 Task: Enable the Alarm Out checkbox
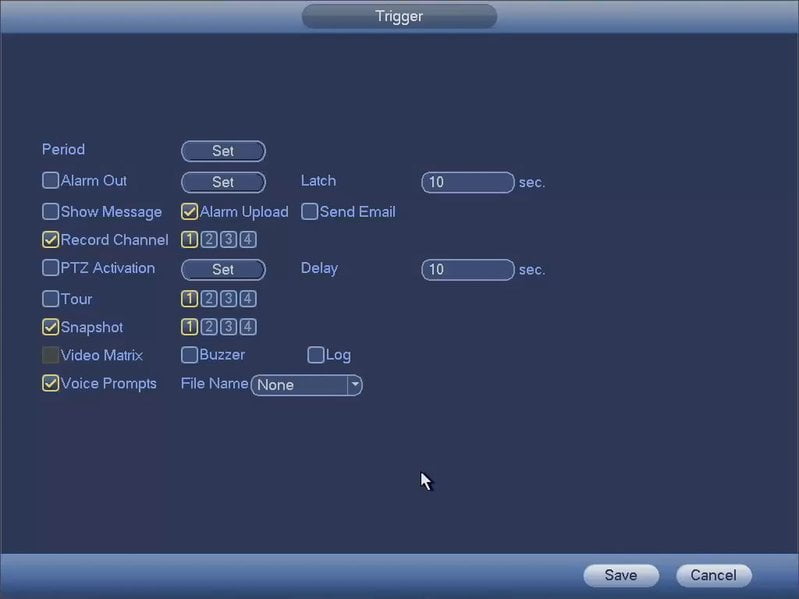point(50,180)
